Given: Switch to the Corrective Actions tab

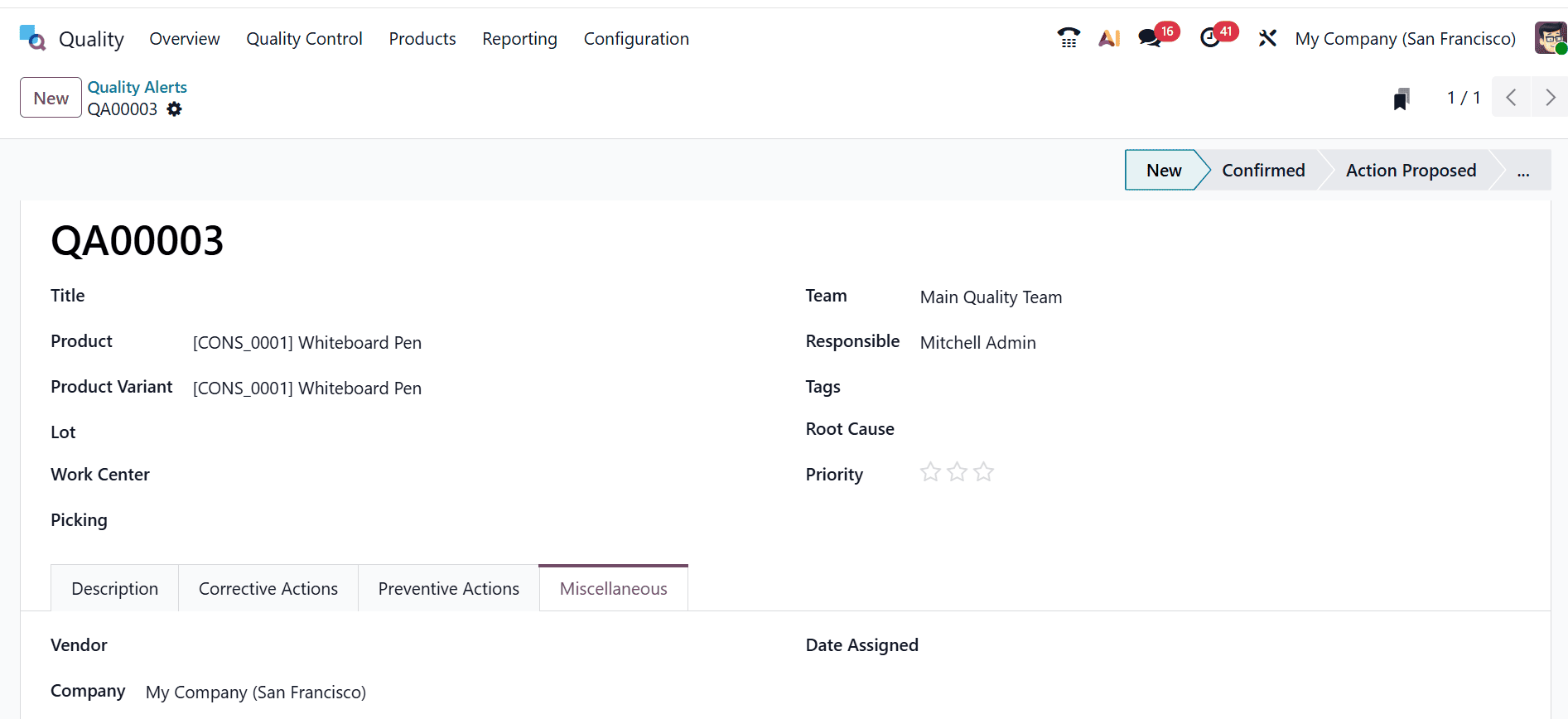Looking at the screenshot, I should click(268, 588).
